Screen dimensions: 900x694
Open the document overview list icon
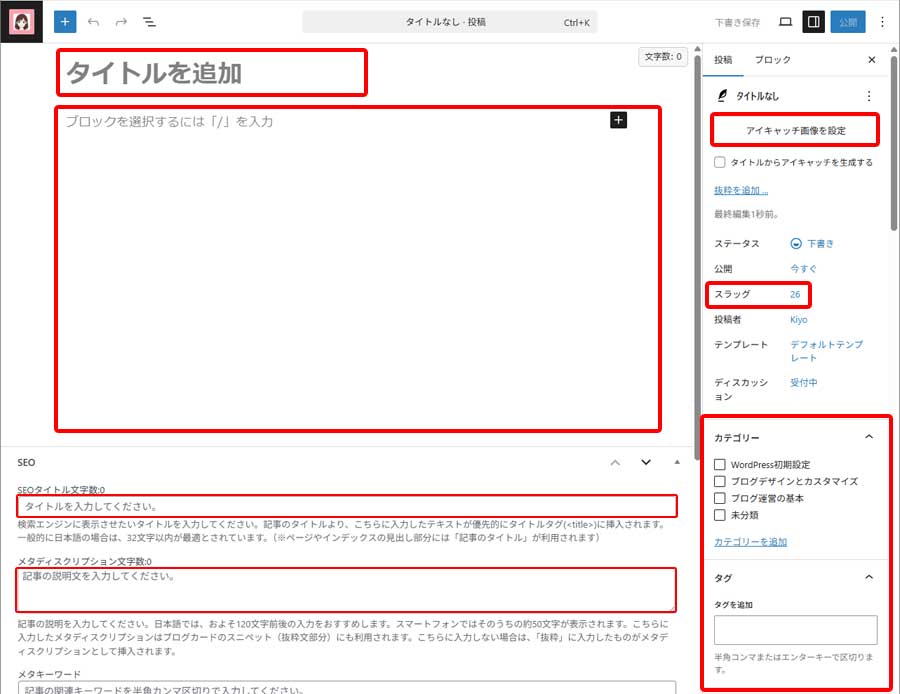click(148, 21)
